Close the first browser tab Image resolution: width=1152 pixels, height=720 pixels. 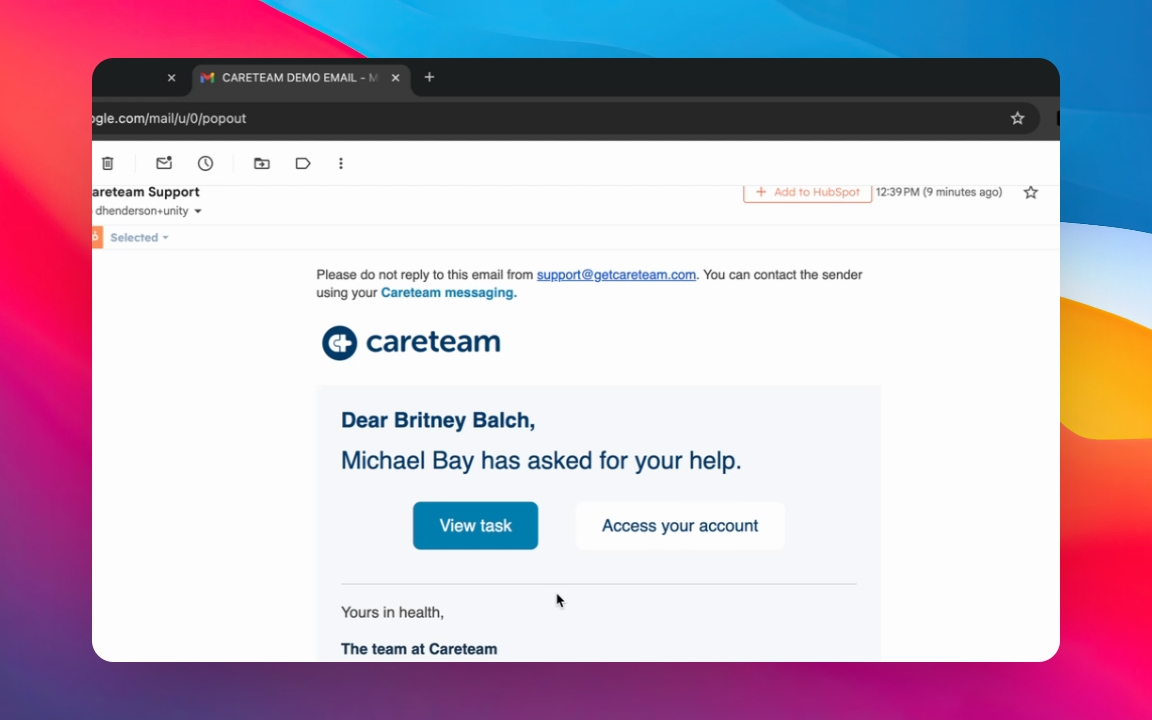tap(171, 77)
